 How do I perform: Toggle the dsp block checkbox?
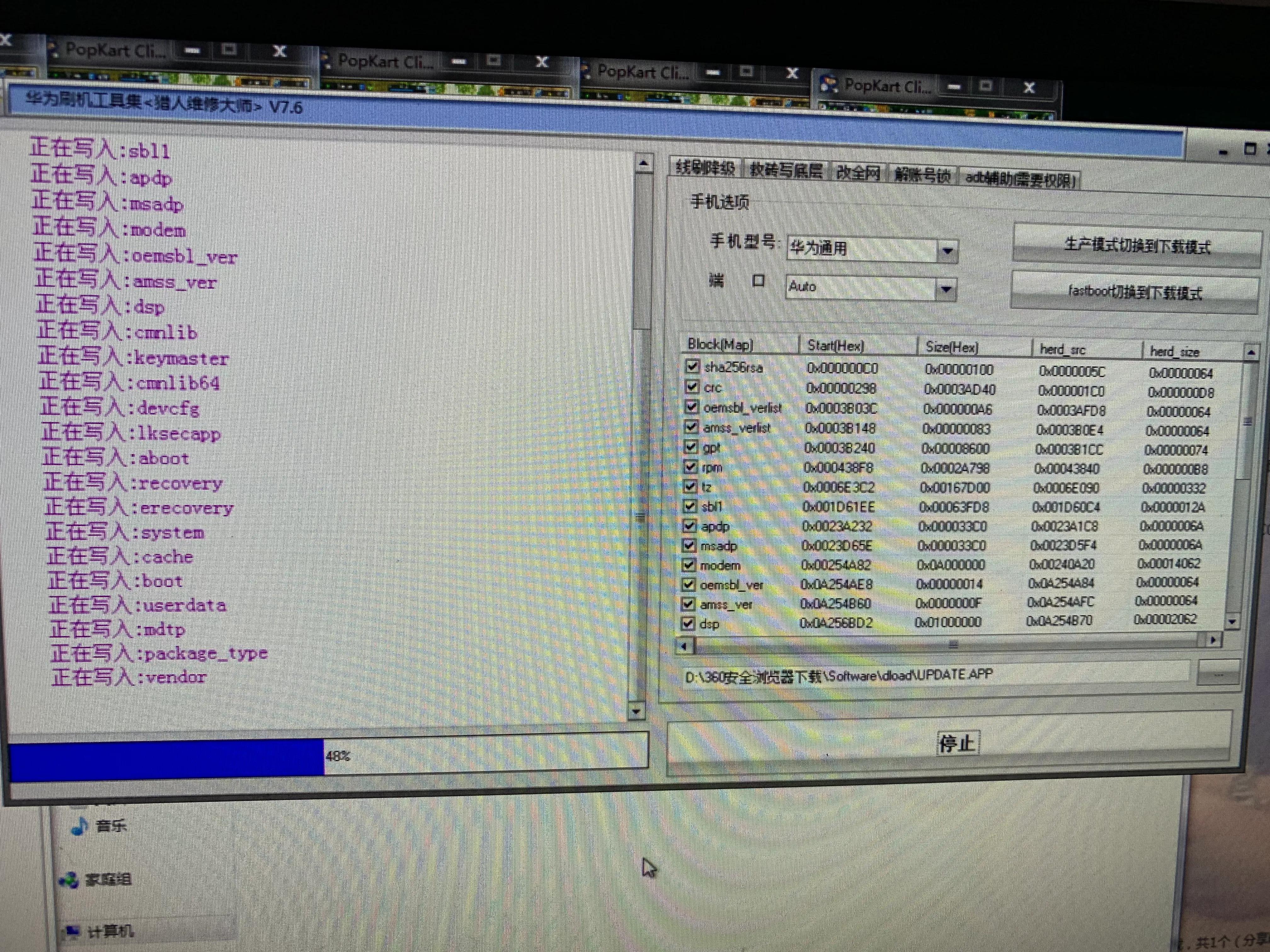(687, 623)
